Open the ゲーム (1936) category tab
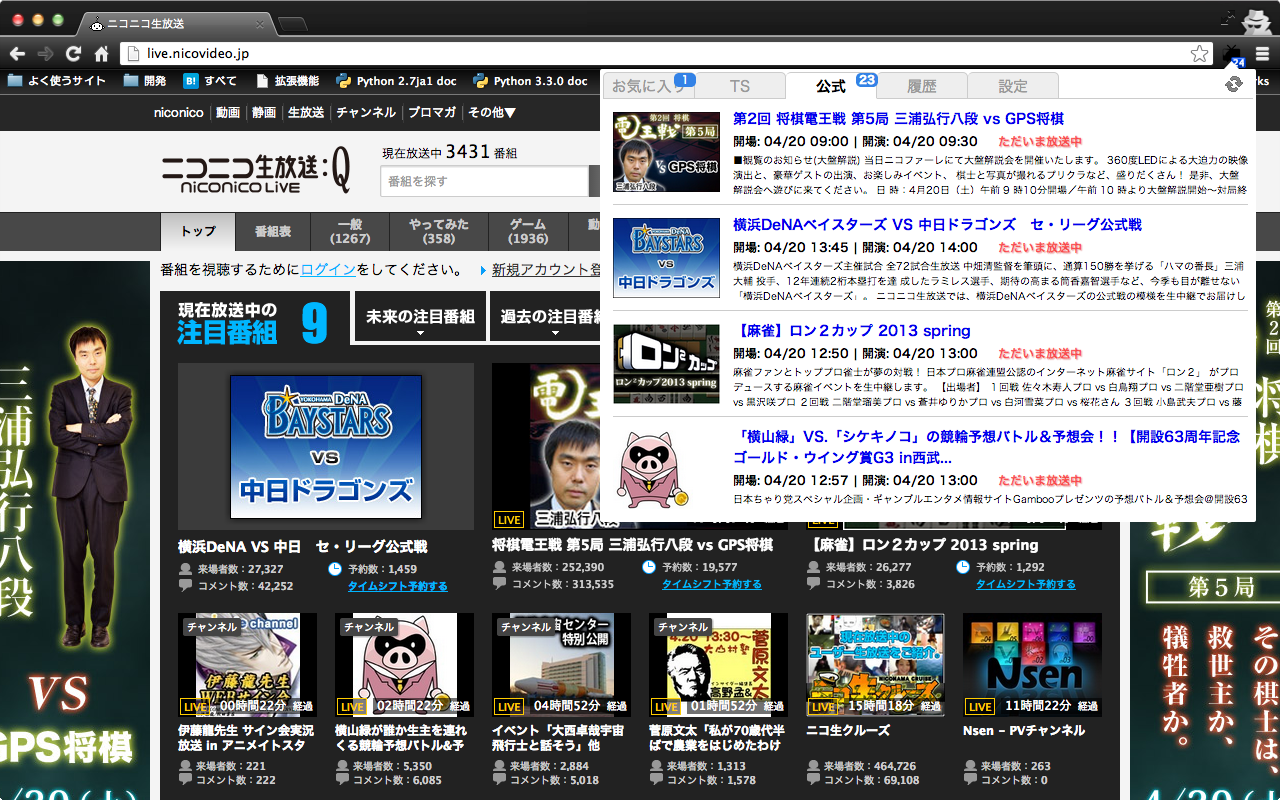This screenshot has width=1280, height=800. tap(528, 231)
